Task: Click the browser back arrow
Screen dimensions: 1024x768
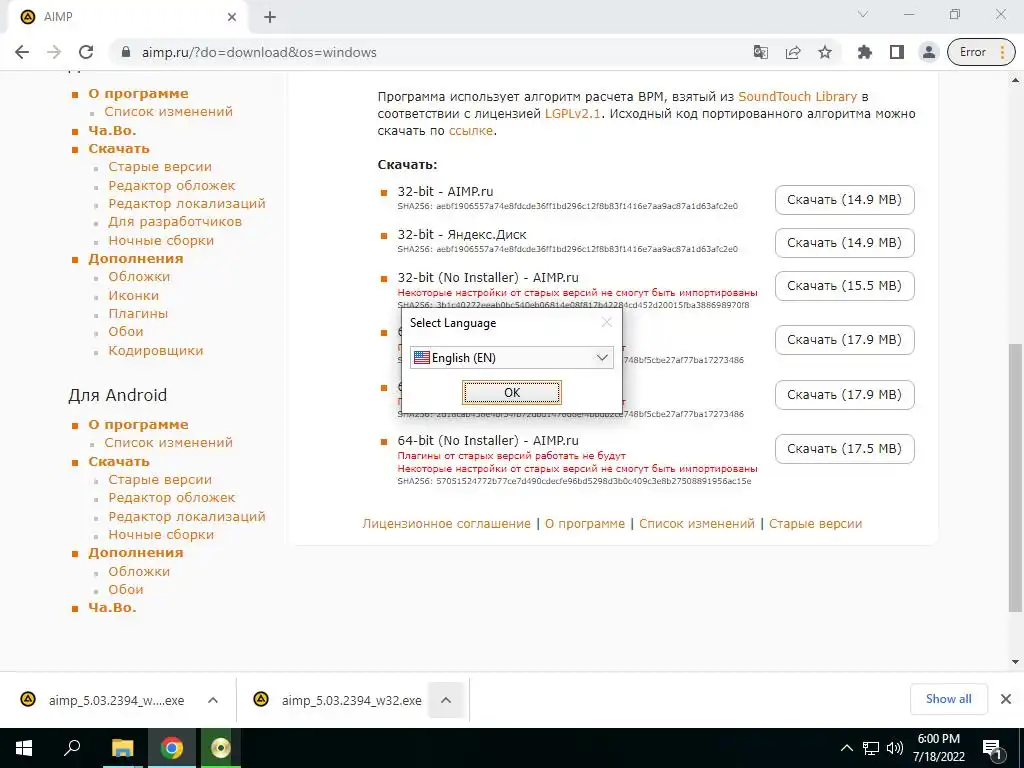Action: coord(22,52)
